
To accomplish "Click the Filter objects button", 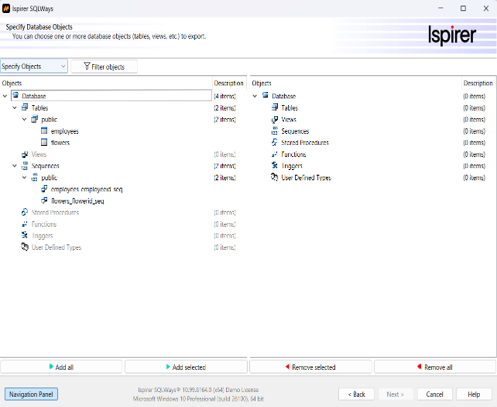I will point(104,66).
